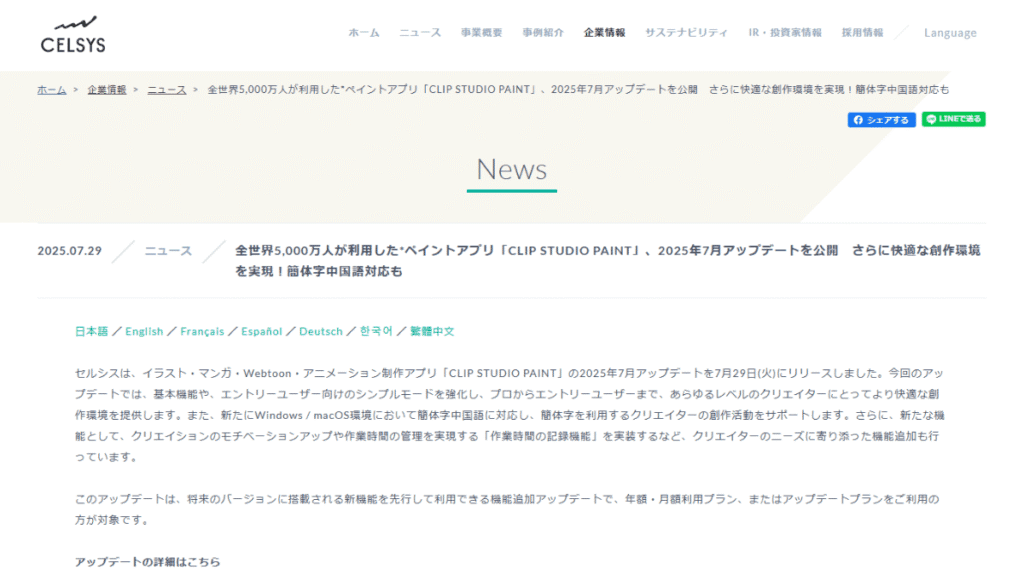Share the article on Facebook

882,120
